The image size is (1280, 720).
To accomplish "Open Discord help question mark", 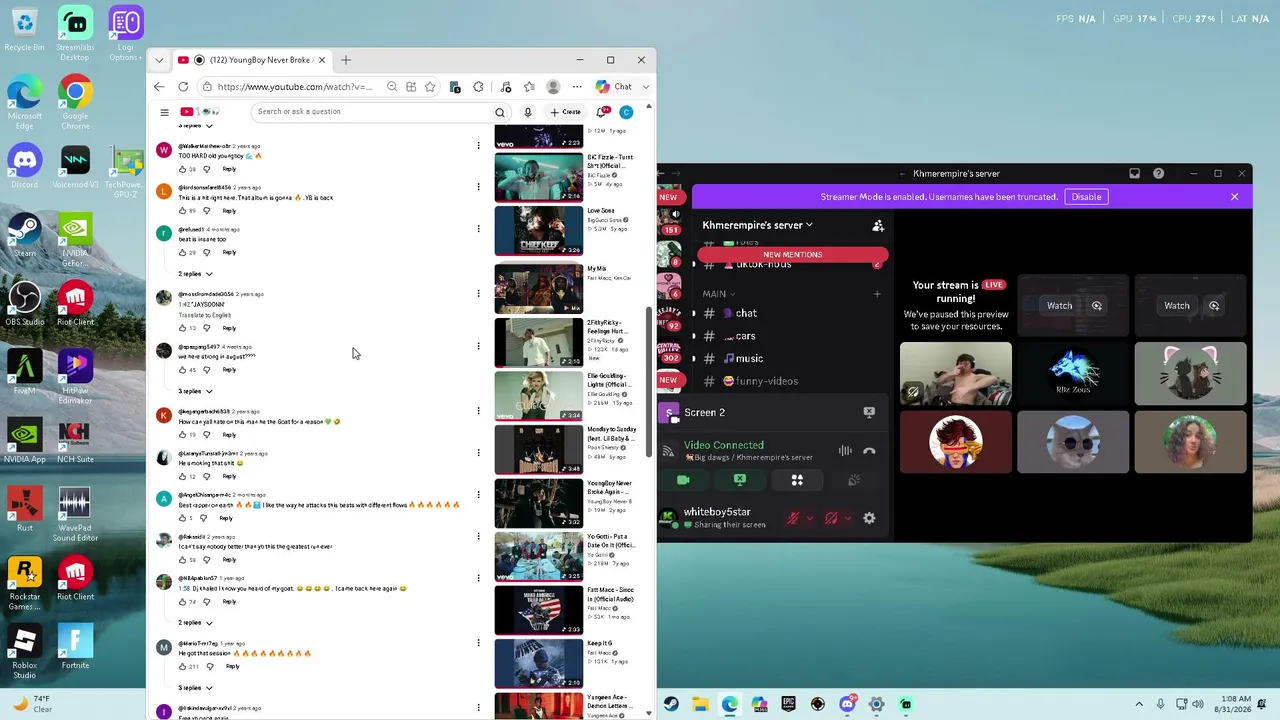I will 1158,174.
